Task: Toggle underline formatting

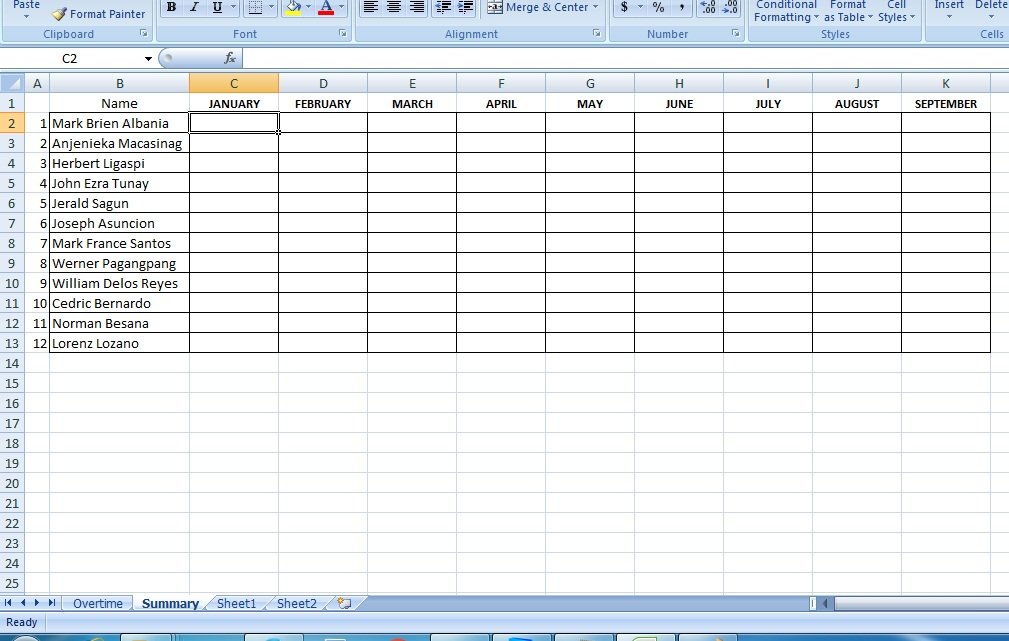Action: [x=217, y=8]
